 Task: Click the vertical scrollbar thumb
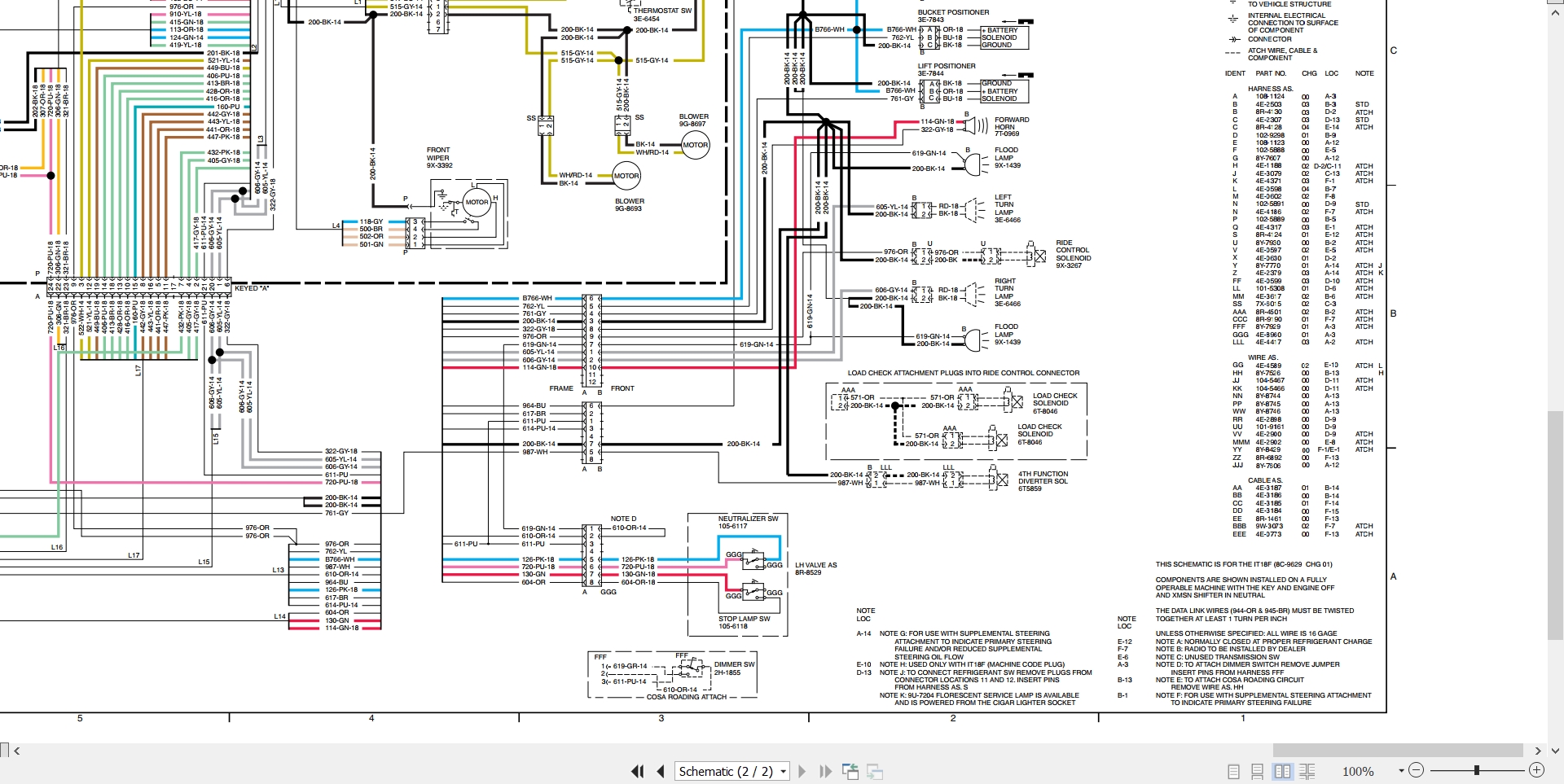1556,526
